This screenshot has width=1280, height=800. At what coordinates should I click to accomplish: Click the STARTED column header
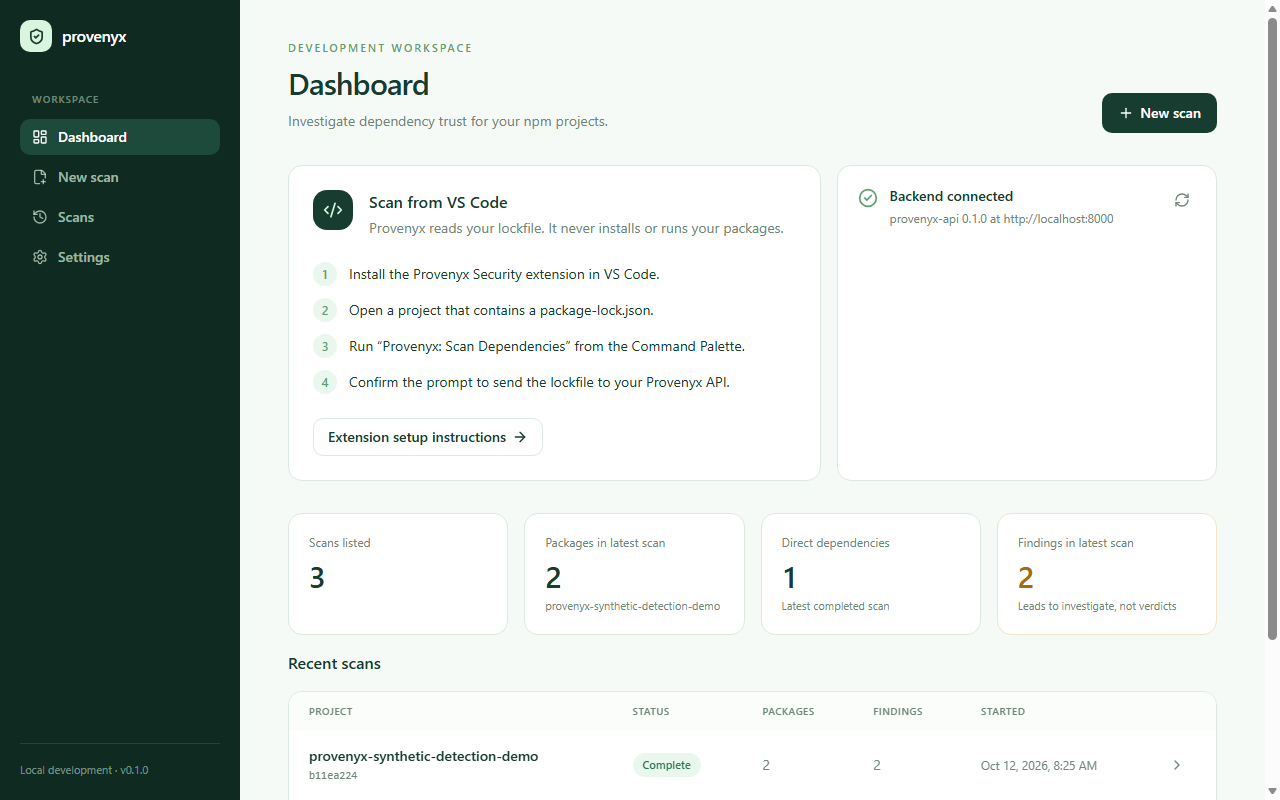click(1003, 712)
